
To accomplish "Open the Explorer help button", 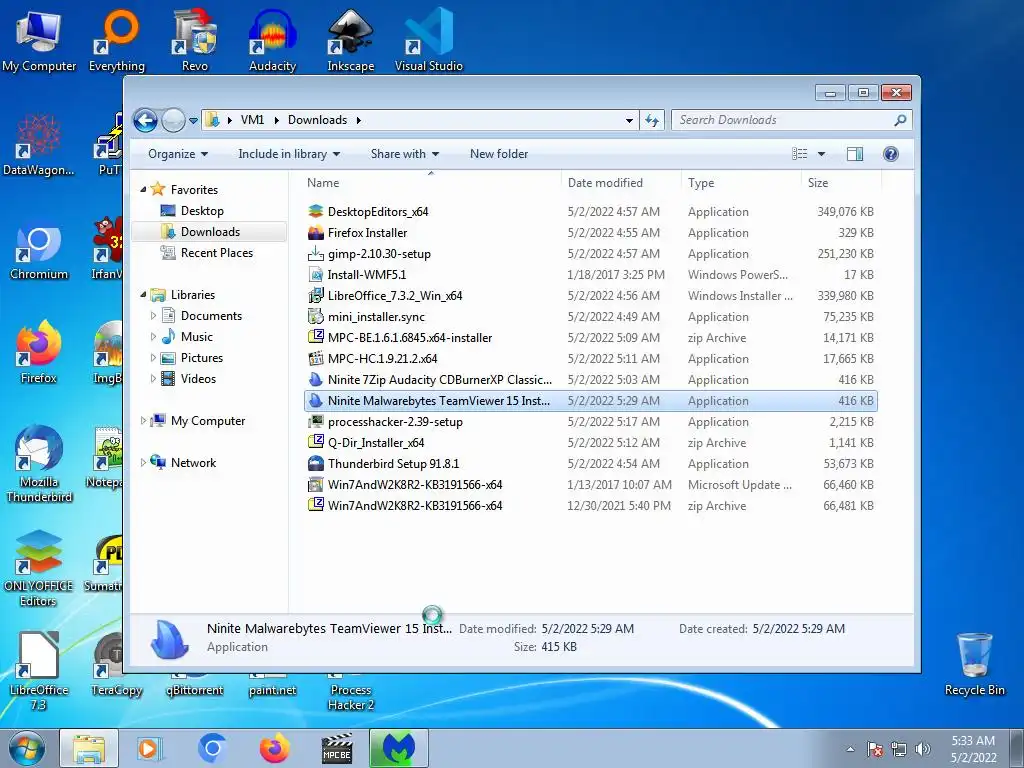I will (890, 154).
